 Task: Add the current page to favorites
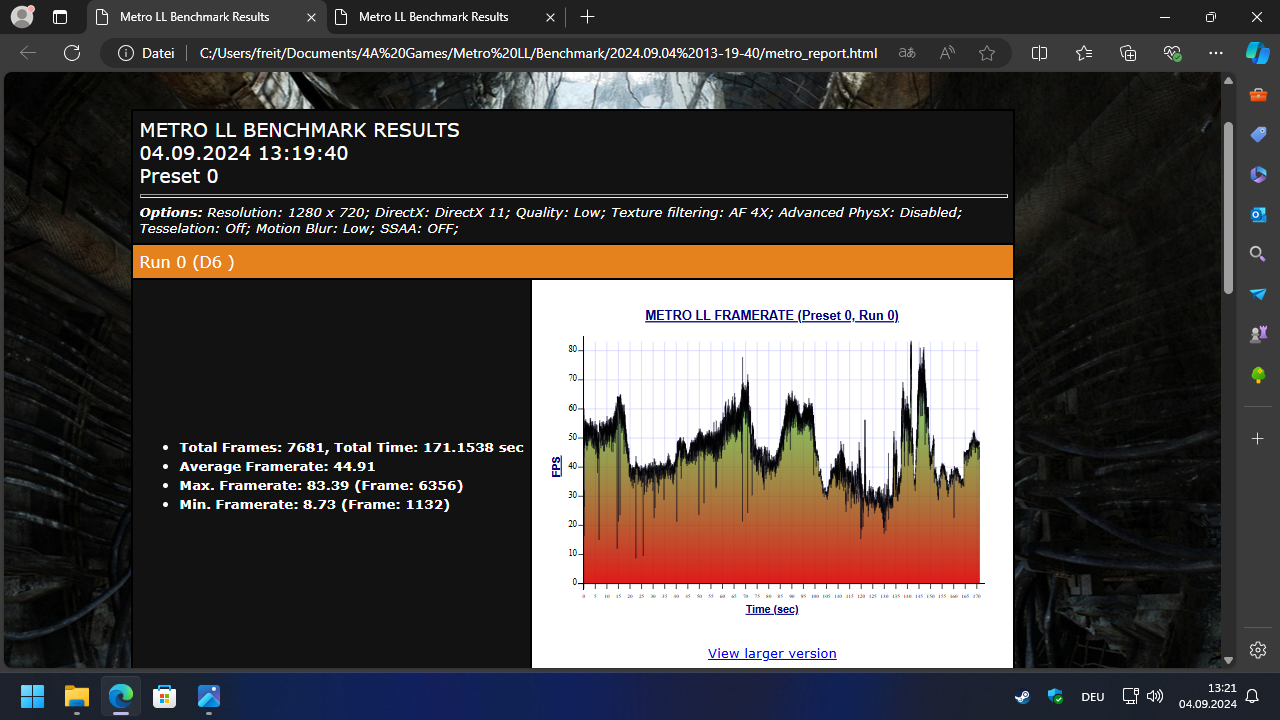[x=987, y=53]
